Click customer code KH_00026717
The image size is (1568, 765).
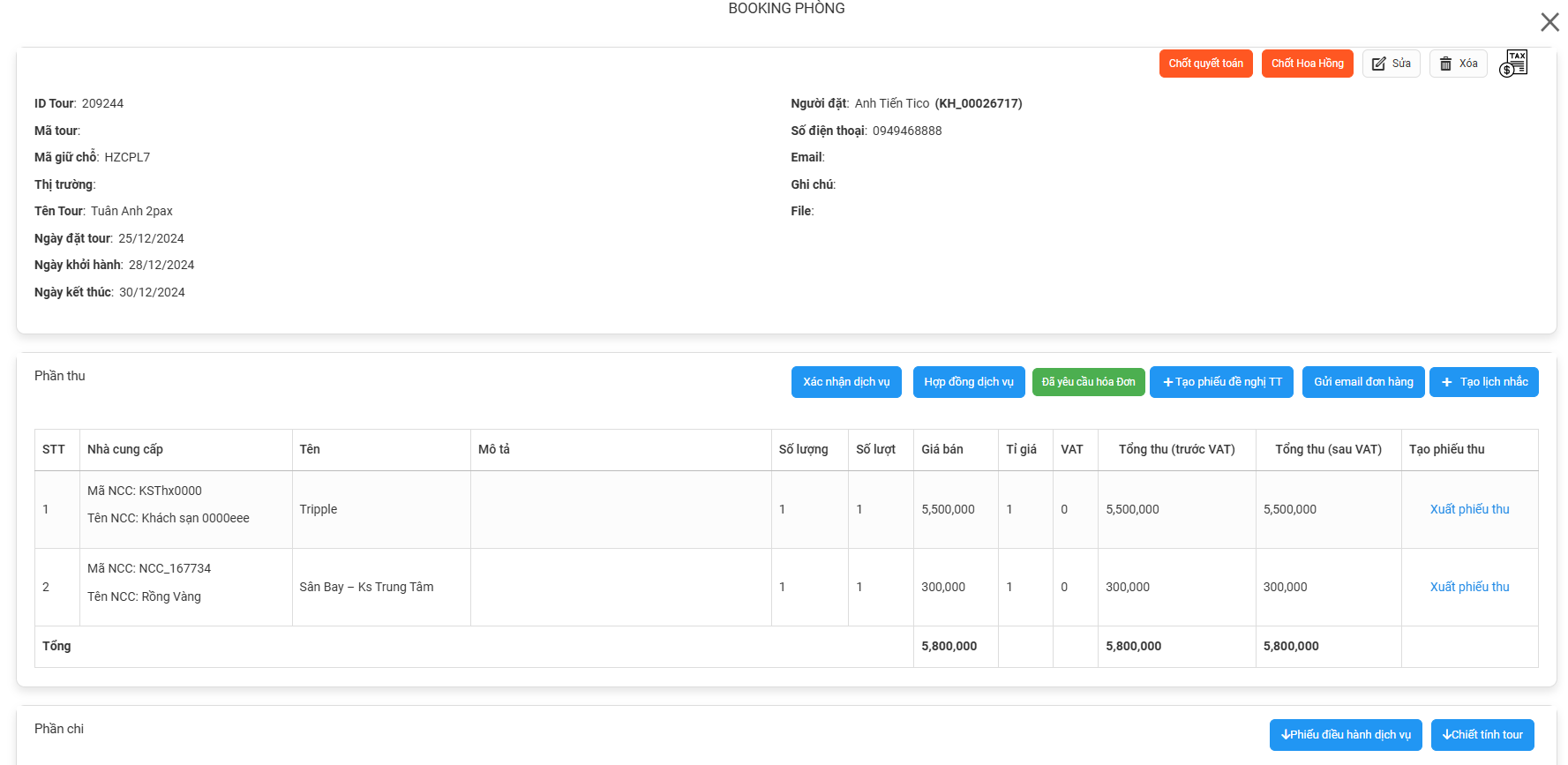(x=978, y=103)
